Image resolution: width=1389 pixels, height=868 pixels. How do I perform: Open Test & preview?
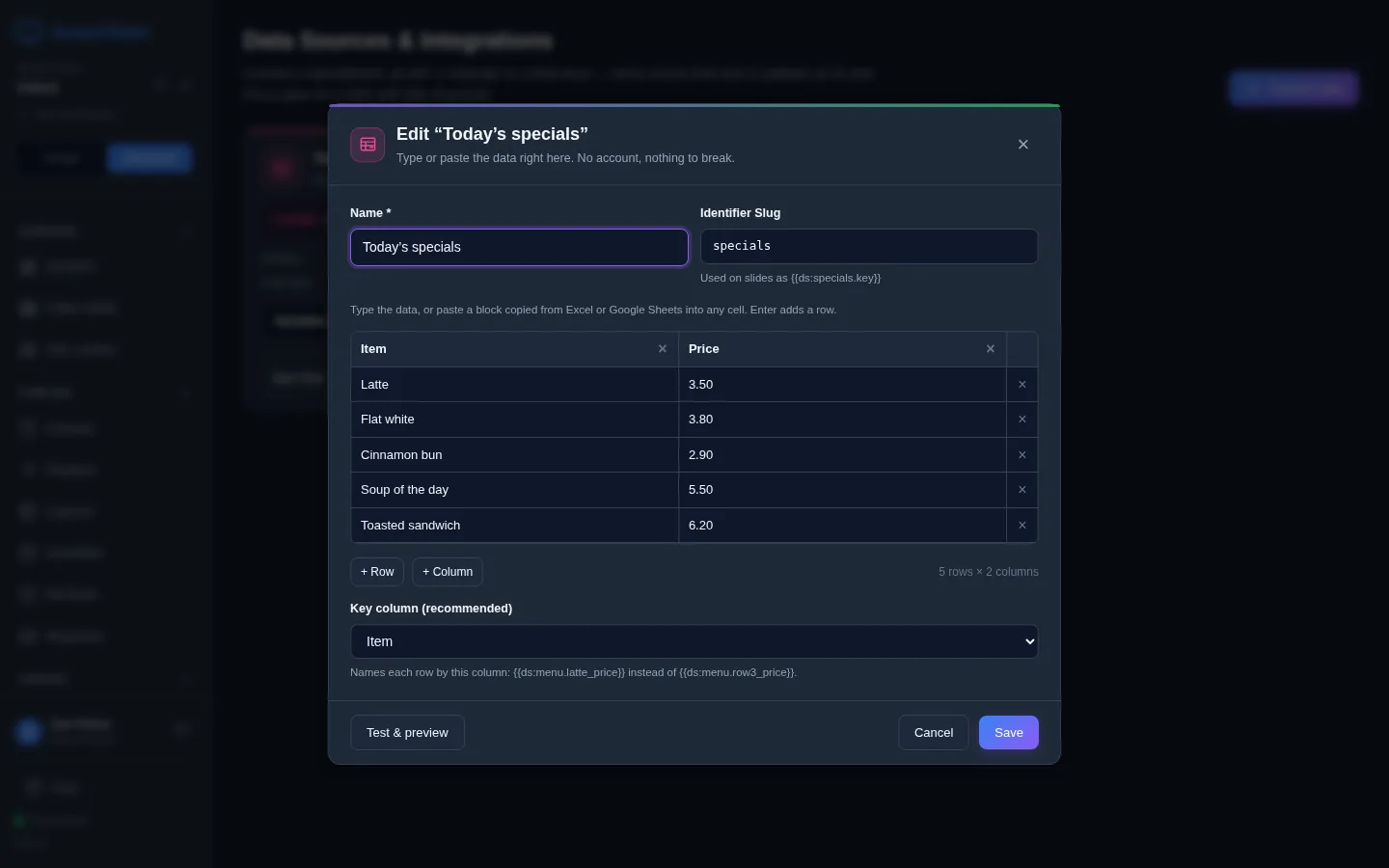coord(407,733)
